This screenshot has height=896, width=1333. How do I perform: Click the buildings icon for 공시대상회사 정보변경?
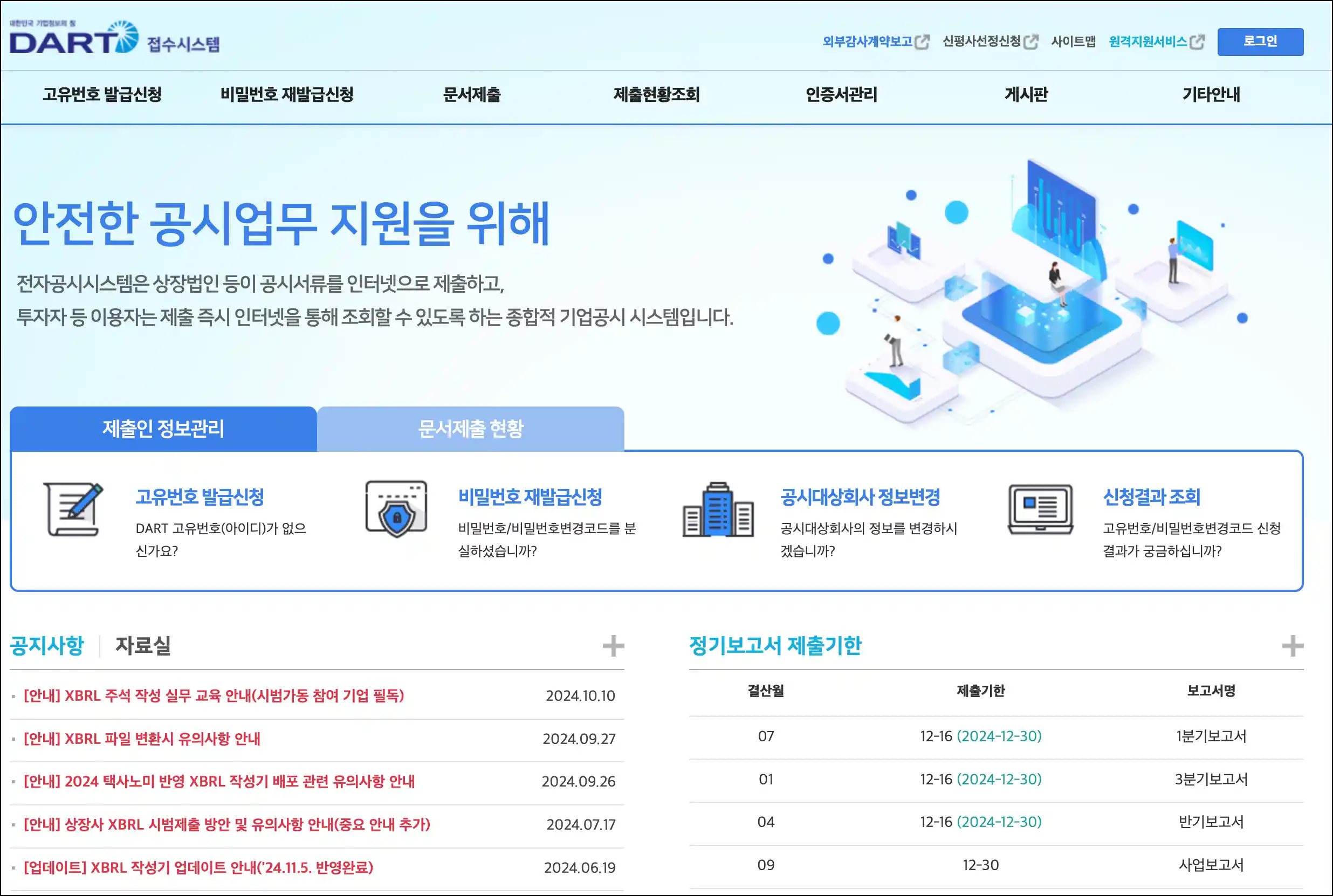click(x=718, y=509)
